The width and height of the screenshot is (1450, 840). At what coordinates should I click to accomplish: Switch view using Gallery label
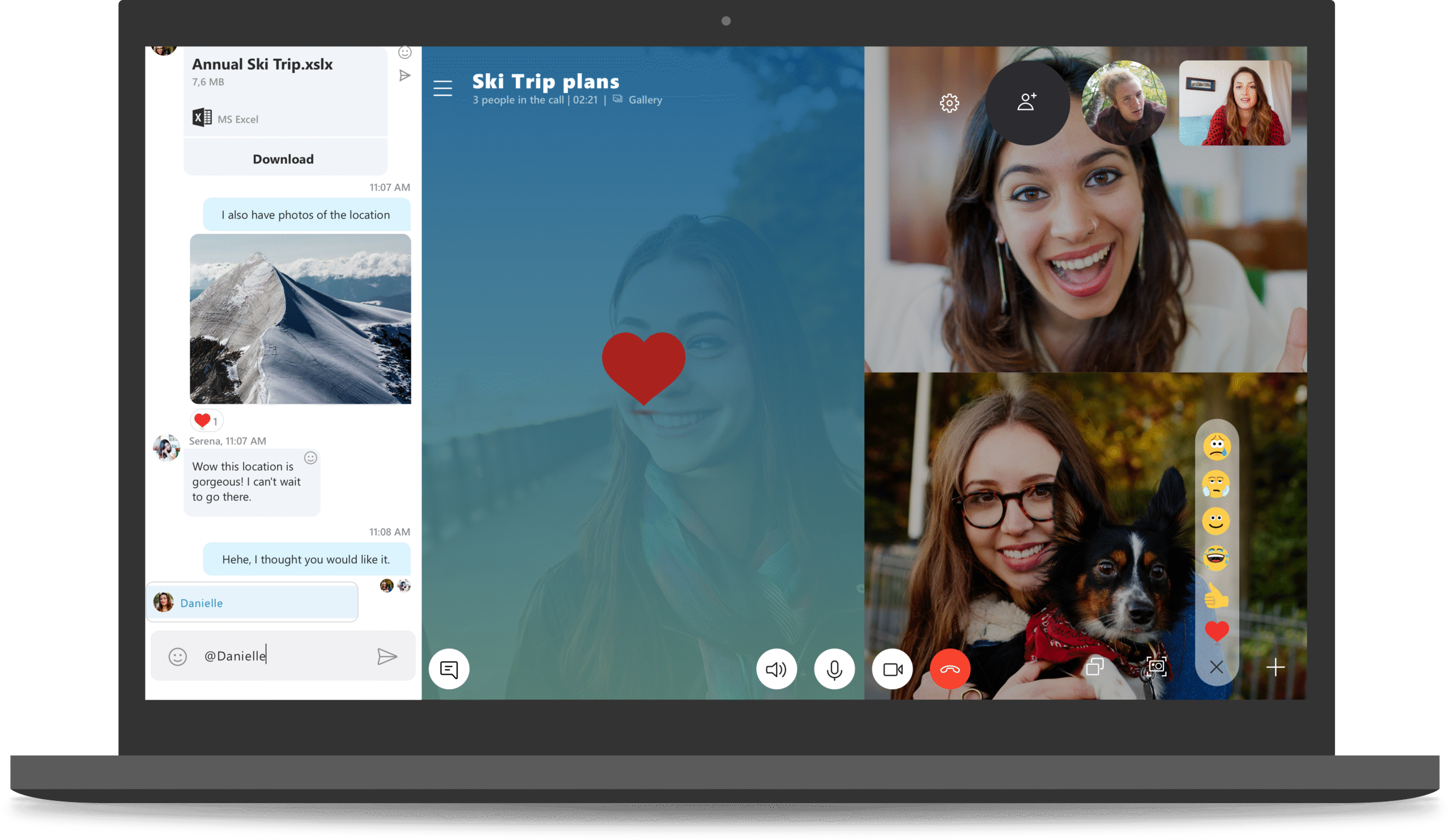click(x=645, y=100)
